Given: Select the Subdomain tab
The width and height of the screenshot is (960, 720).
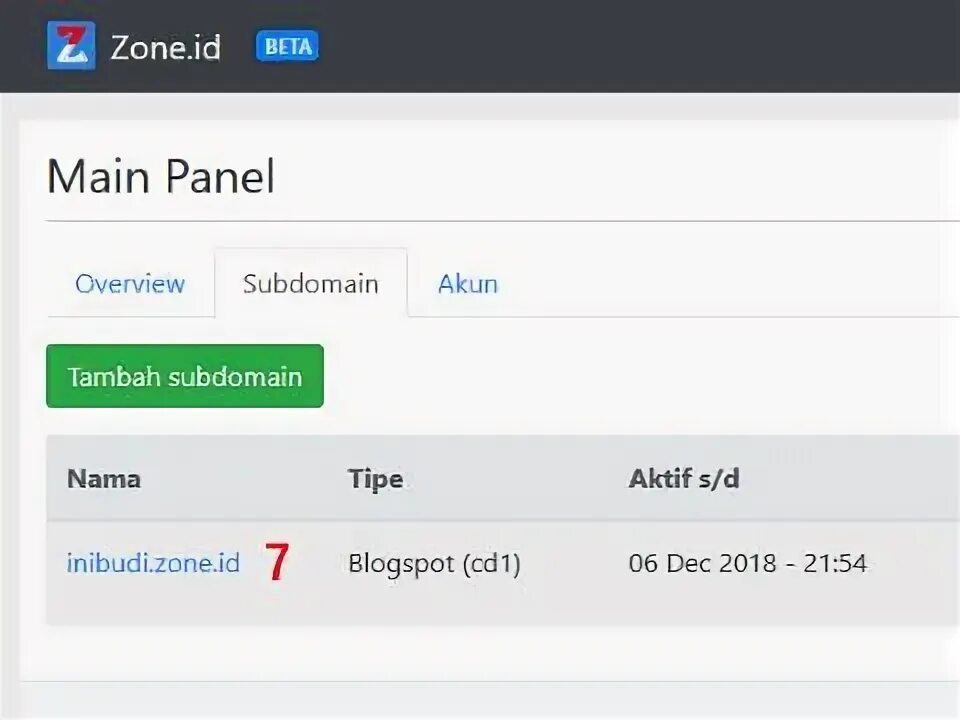Looking at the screenshot, I should 310,283.
